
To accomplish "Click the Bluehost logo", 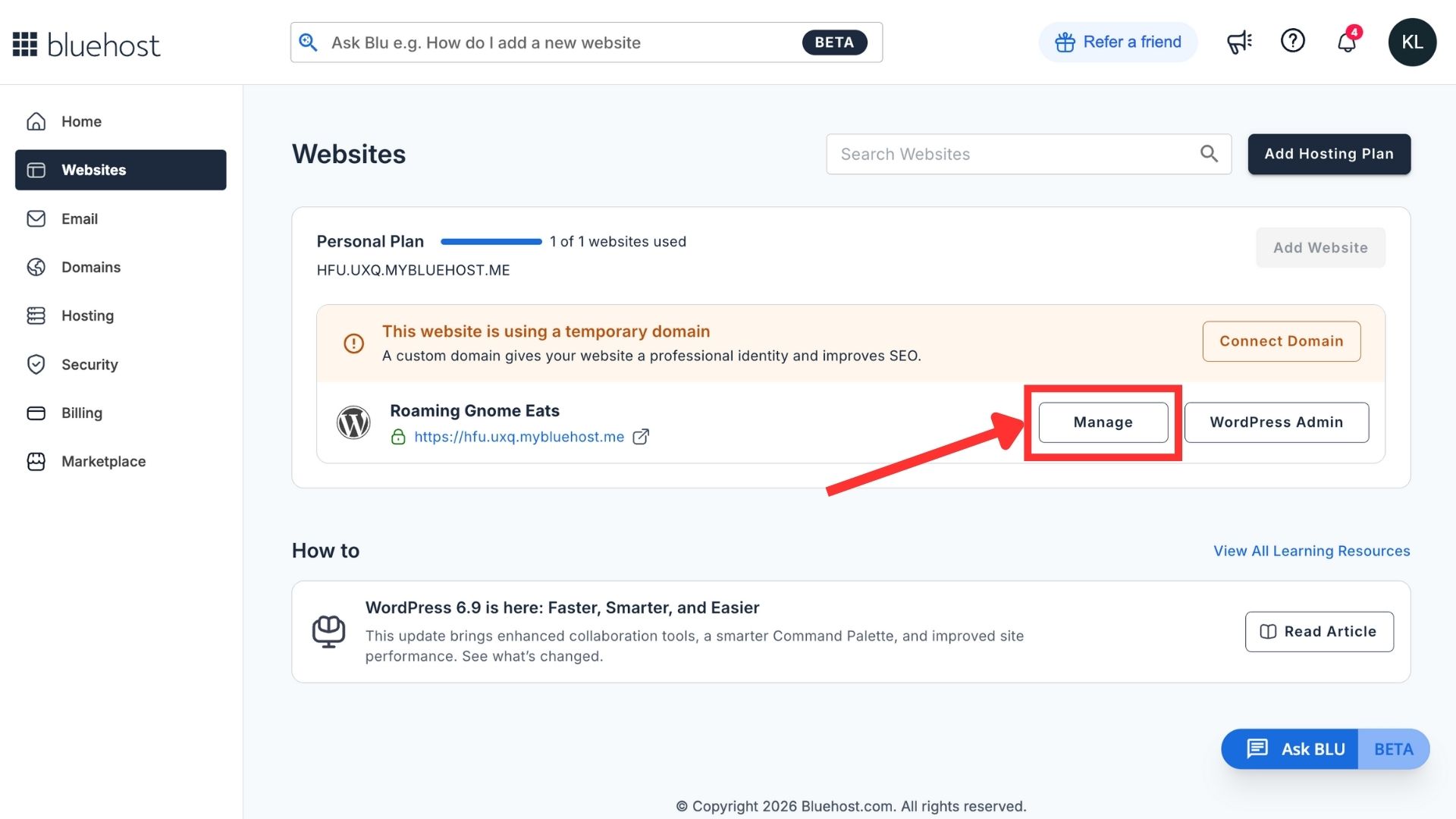I will click(x=86, y=43).
